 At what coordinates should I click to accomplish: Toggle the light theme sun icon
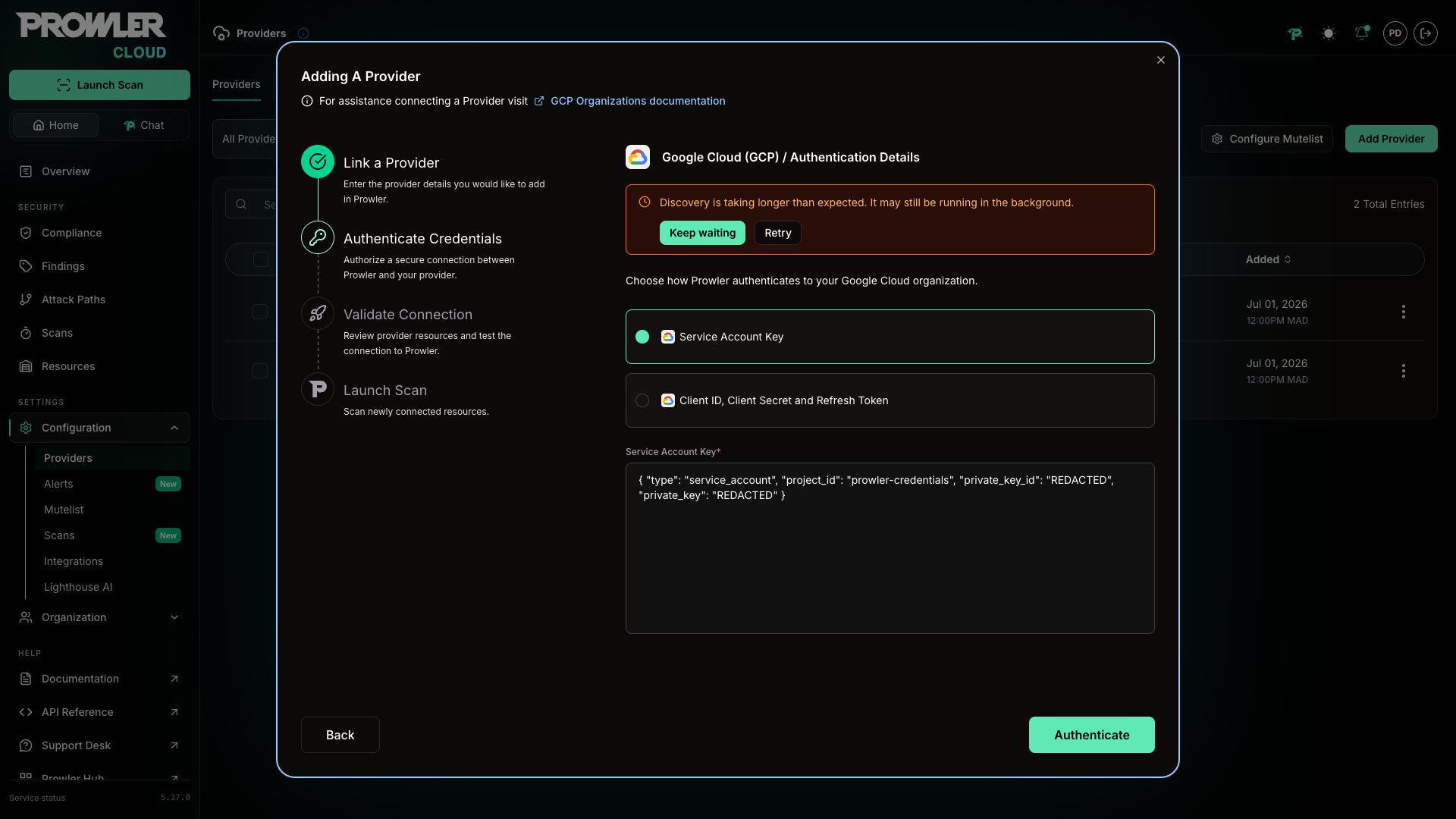[x=1329, y=33]
